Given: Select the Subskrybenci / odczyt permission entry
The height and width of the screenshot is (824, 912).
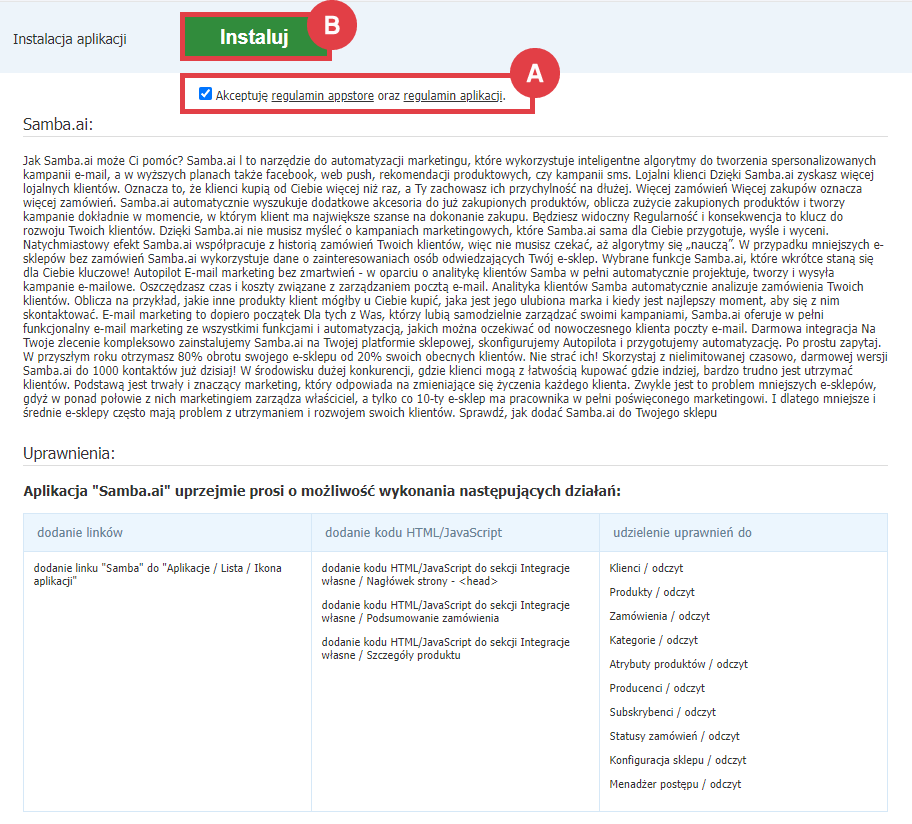Looking at the screenshot, I should pyautogui.click(x=663, y=712).
